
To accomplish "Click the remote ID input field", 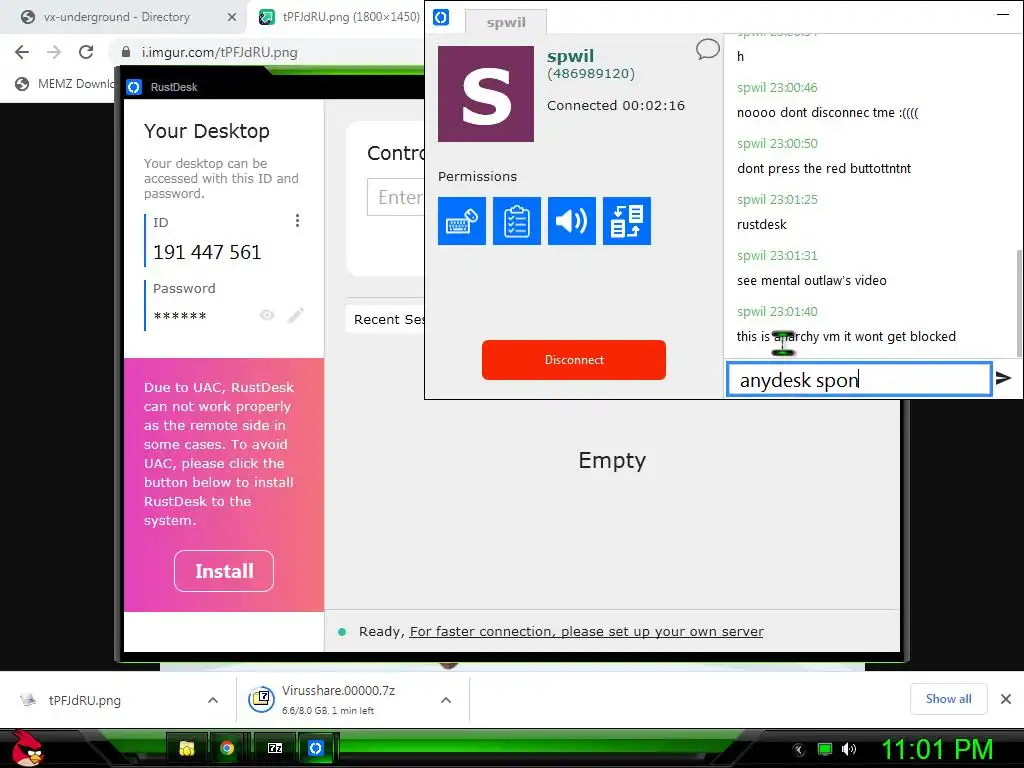I will coord(396,197).
